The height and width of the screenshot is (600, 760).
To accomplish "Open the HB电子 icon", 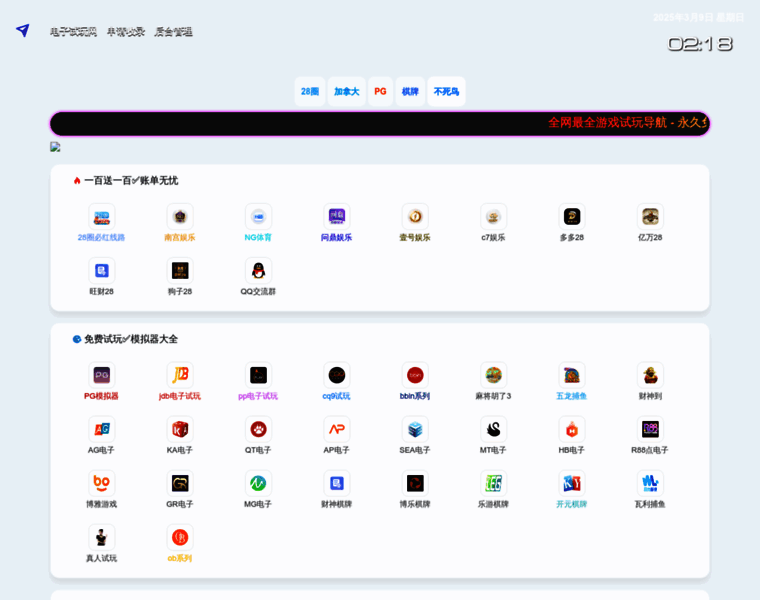I will pyautogui.click(x=572, y=429).
